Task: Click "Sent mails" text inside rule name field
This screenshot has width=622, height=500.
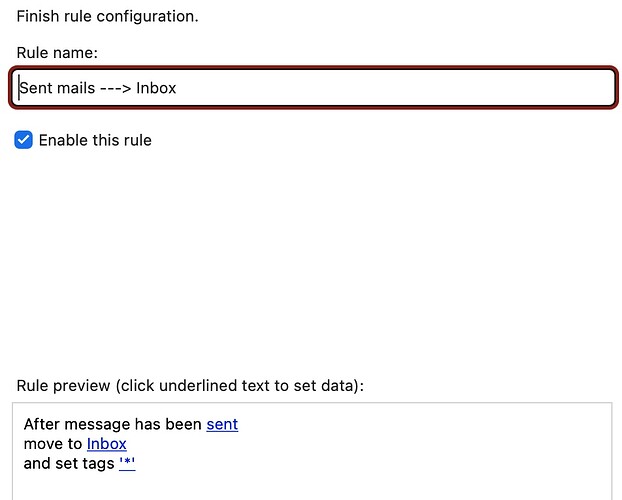Action: 56,88
